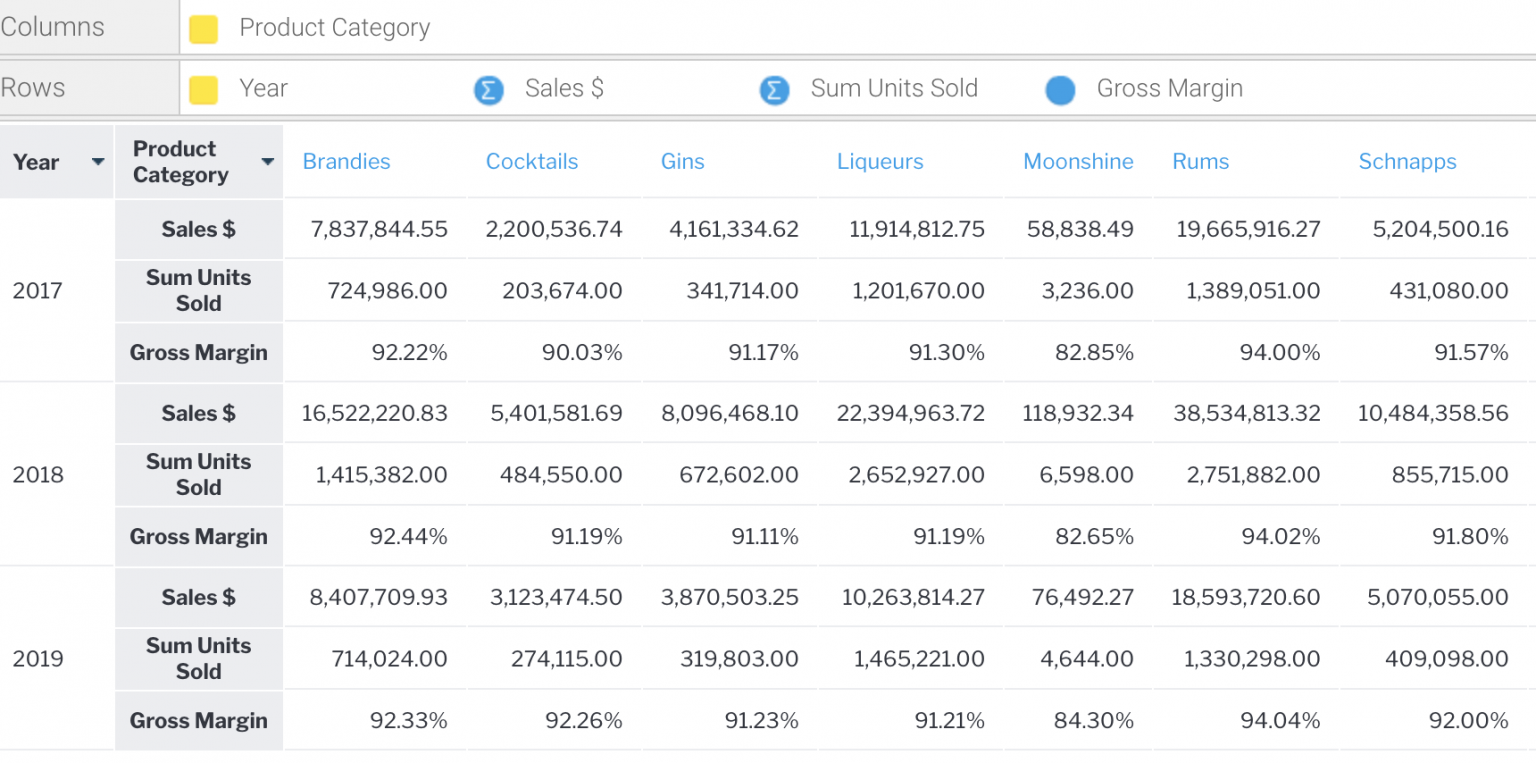Screen dimensions: 1536x763
Task: Click the Schnapps column header
Action: [1407, 162]
